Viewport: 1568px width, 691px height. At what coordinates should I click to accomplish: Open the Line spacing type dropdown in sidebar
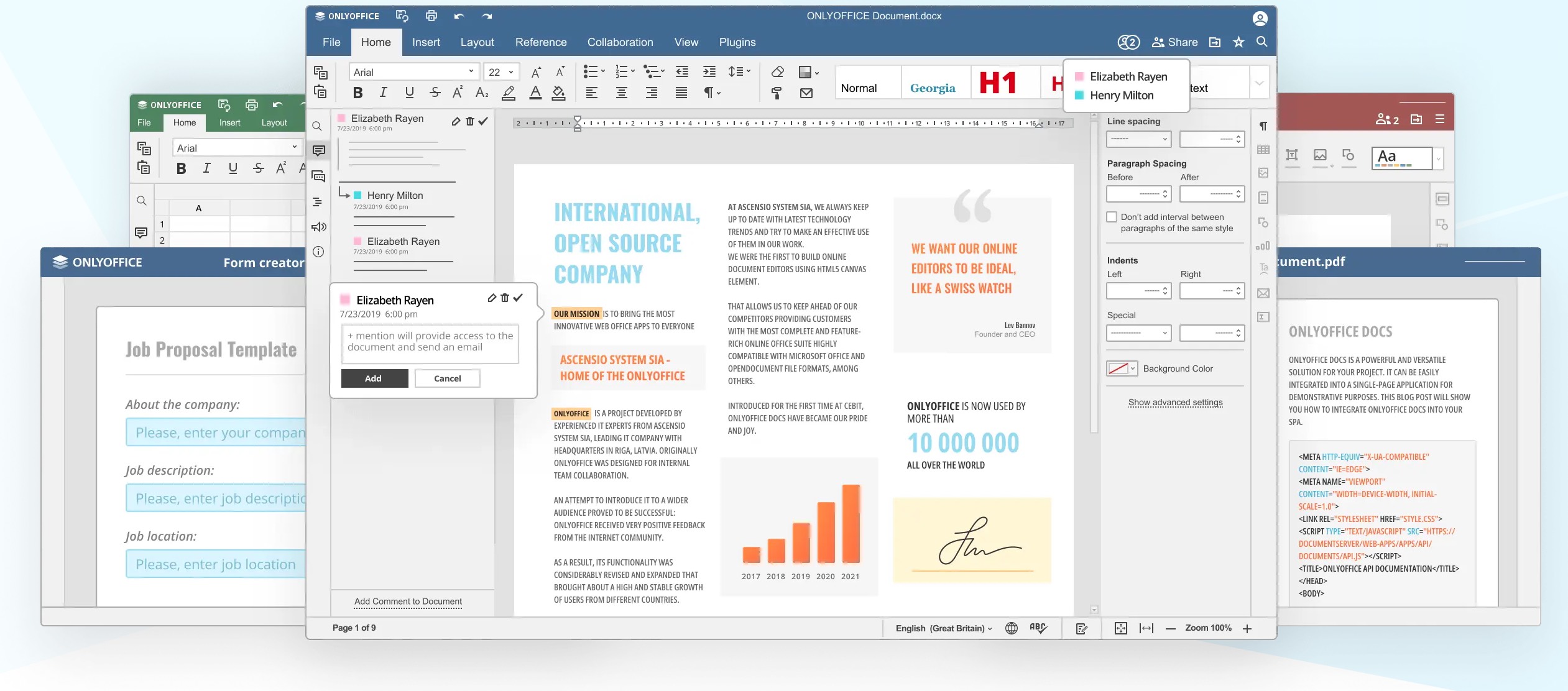click(x=1138, y=139)
